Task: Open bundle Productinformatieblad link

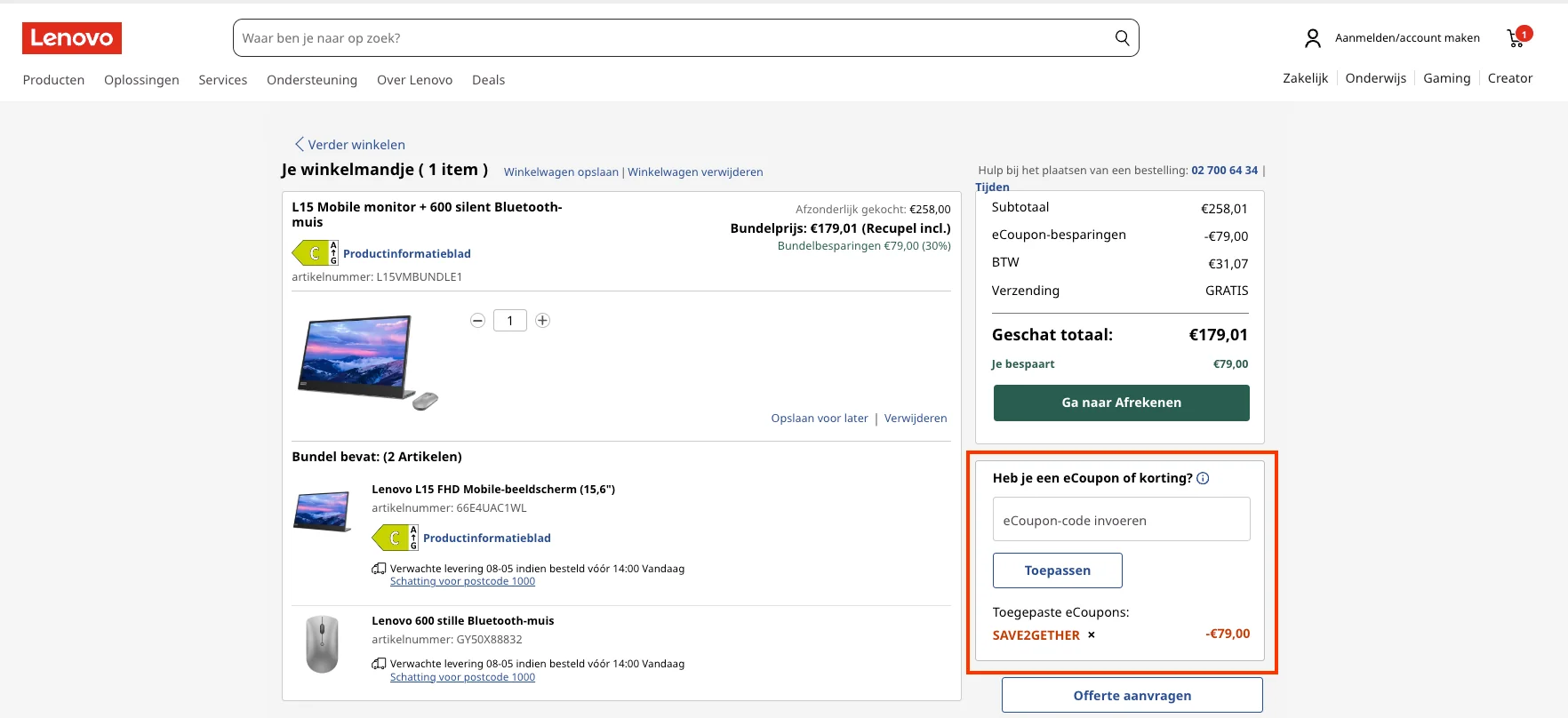Action: pyautogui.click(x=407, y=254)
